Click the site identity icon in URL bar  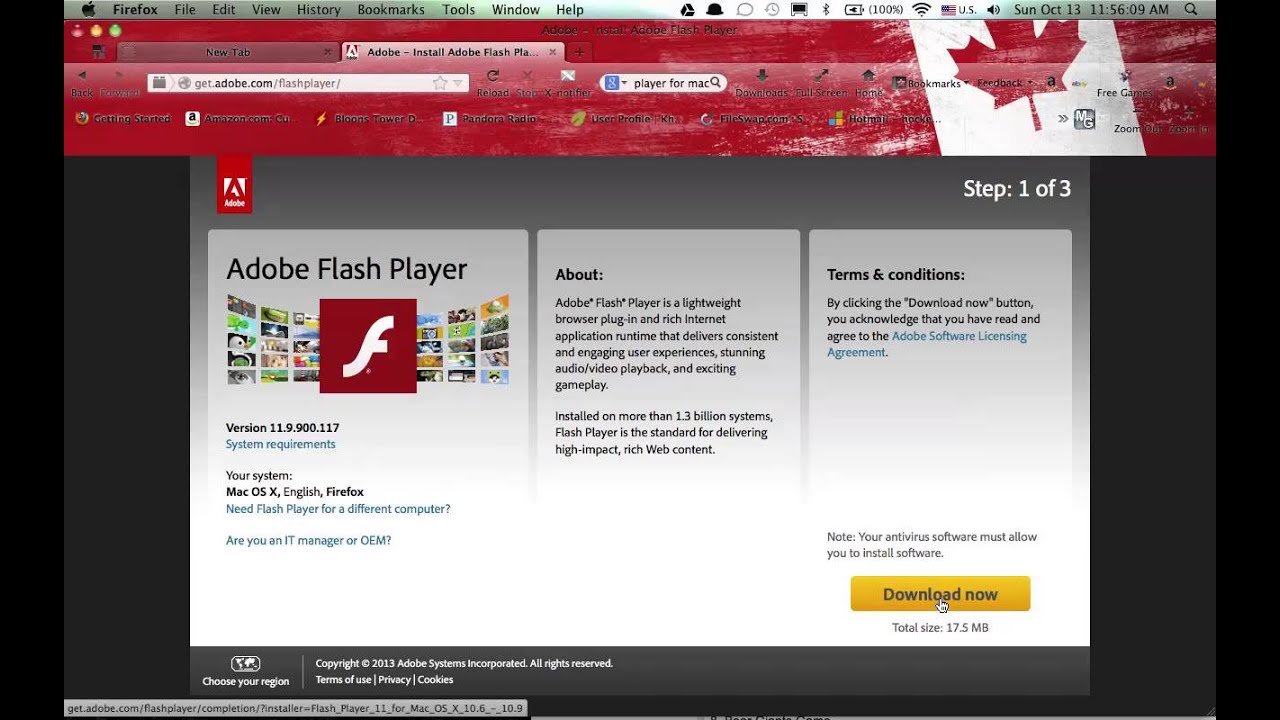pos(184,83)
